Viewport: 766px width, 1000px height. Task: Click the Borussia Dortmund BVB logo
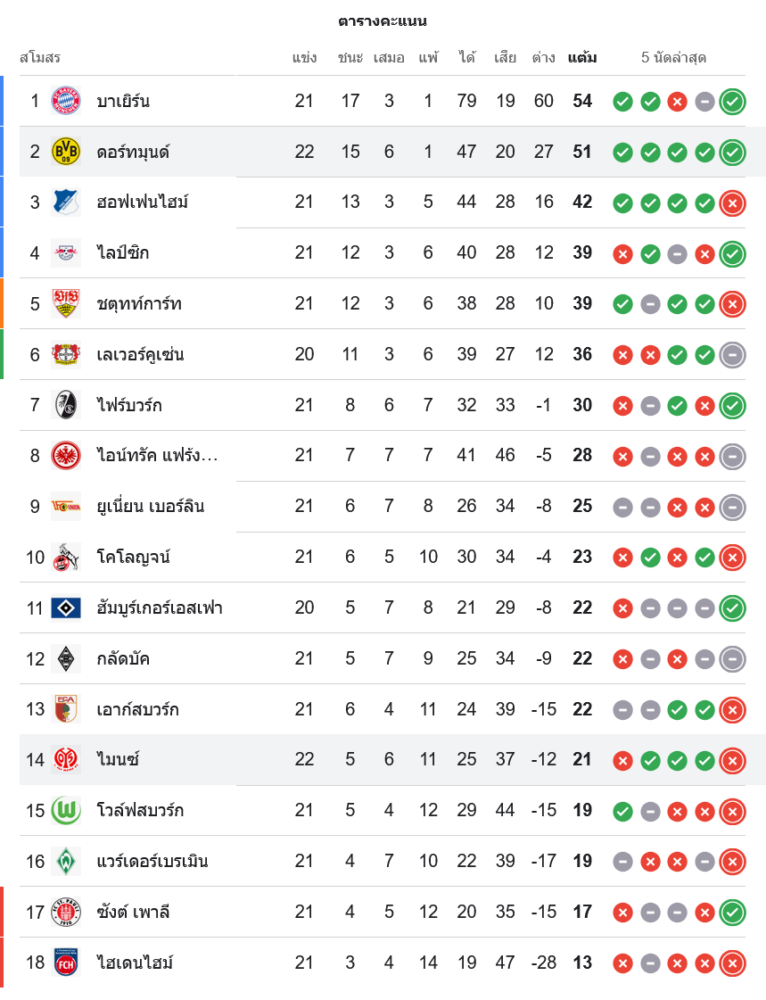66,152
